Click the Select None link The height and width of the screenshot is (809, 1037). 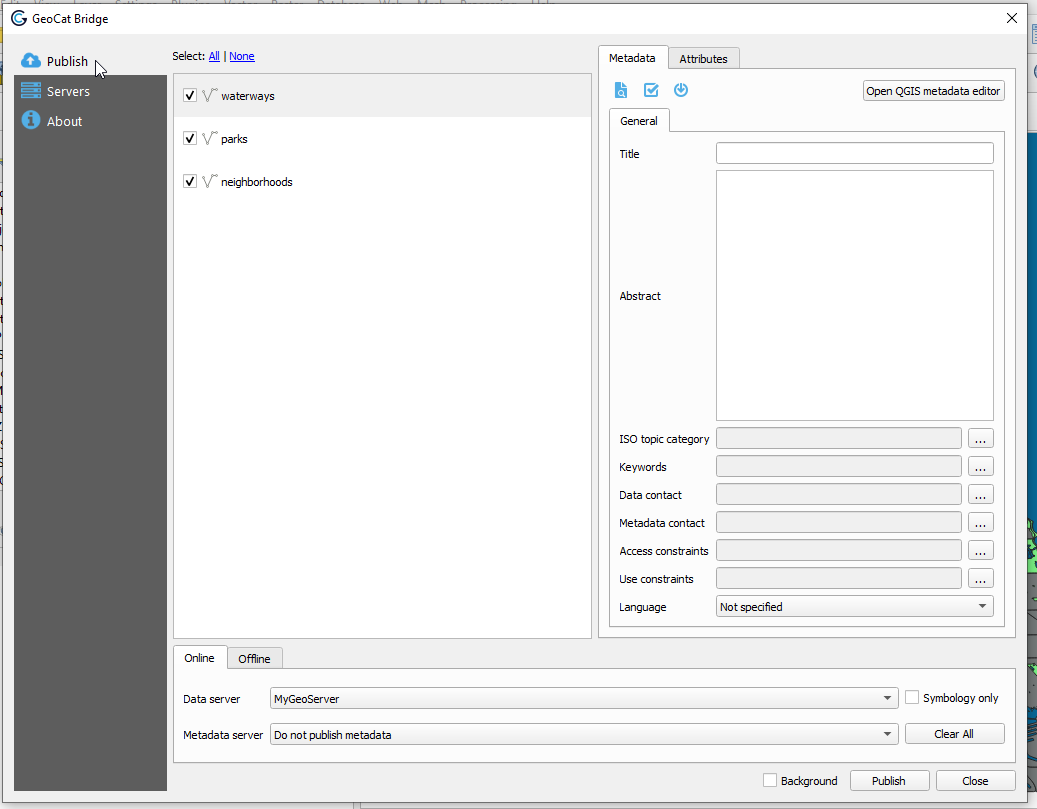pos(242,57)
